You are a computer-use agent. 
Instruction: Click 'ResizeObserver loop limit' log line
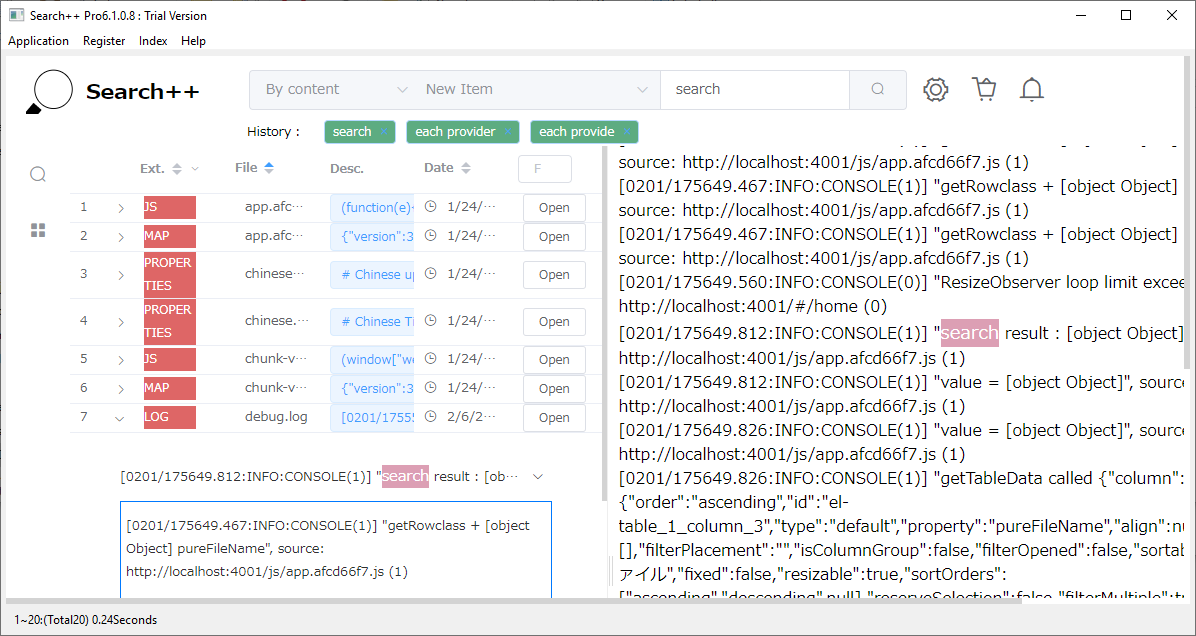[x=901, y=282]
